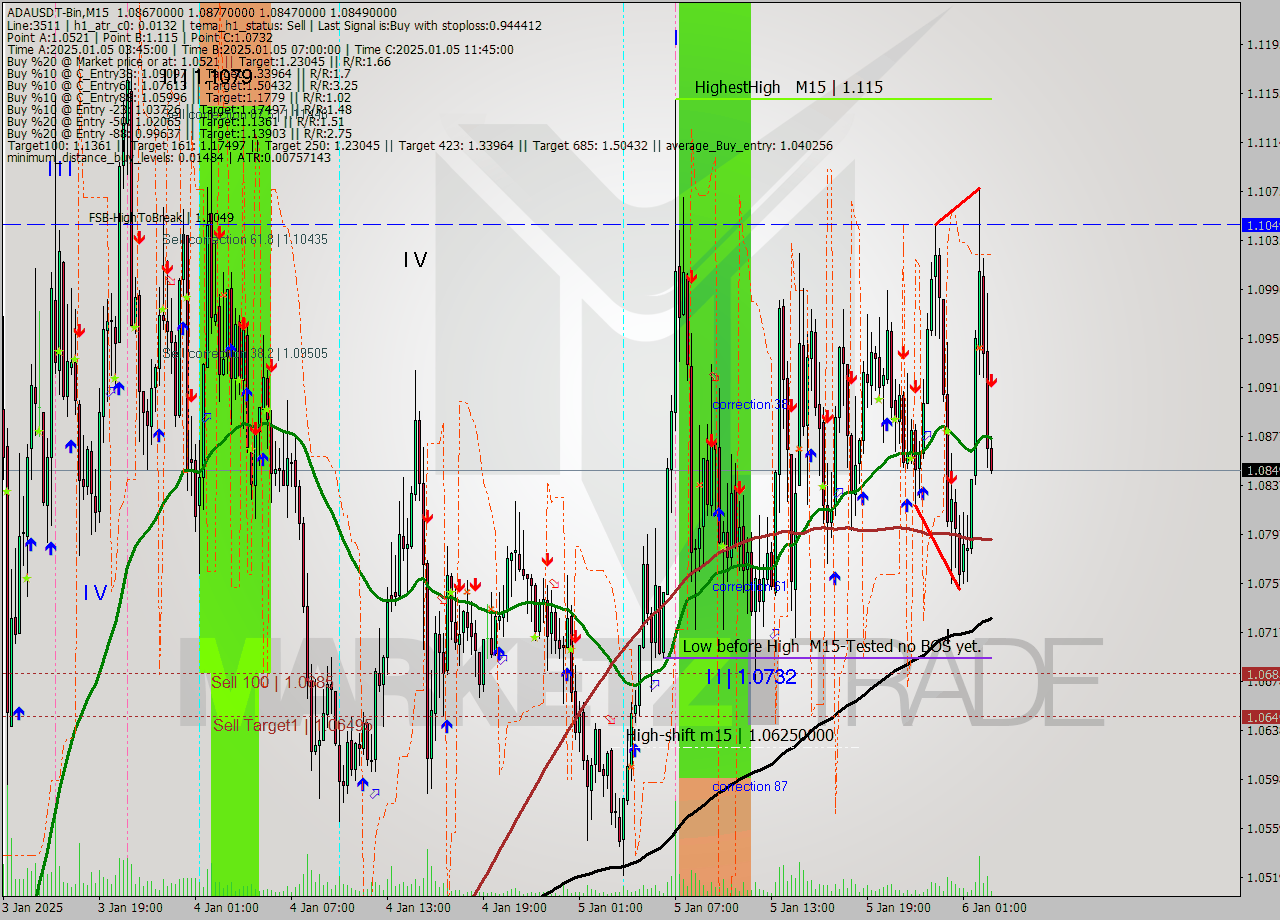The image size is (1280, 920).
Task: Click the '4 Jan 01:00' time axis label
Action: click(226, 908)
